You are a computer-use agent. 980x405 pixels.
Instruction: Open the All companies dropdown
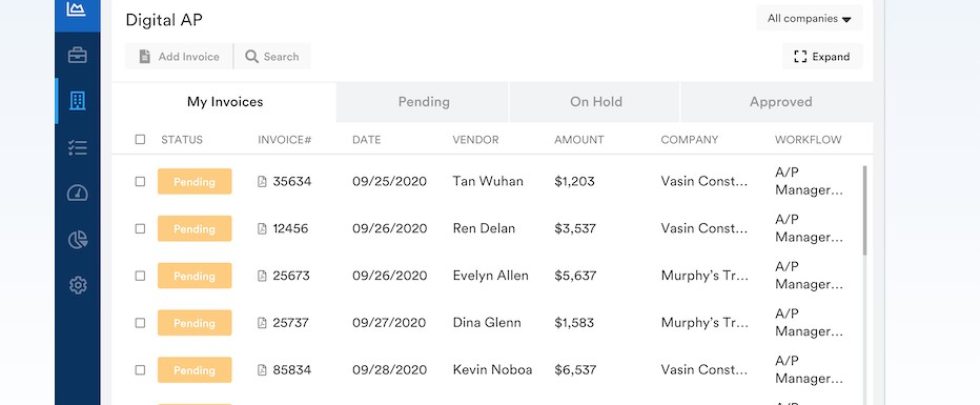[x=809, y=18]
